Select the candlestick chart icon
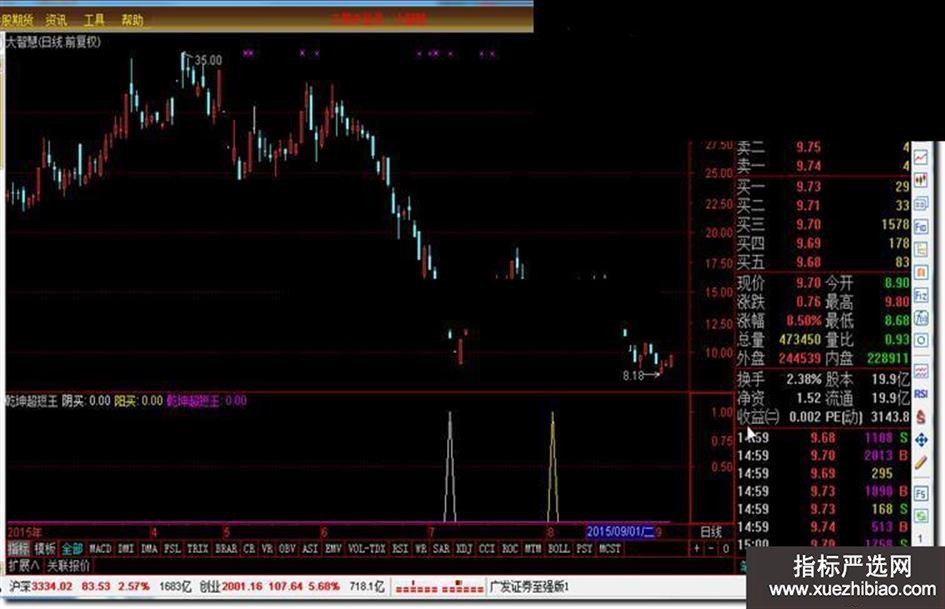The width and height of the screenshot is (945, 609). coord(921,180)
